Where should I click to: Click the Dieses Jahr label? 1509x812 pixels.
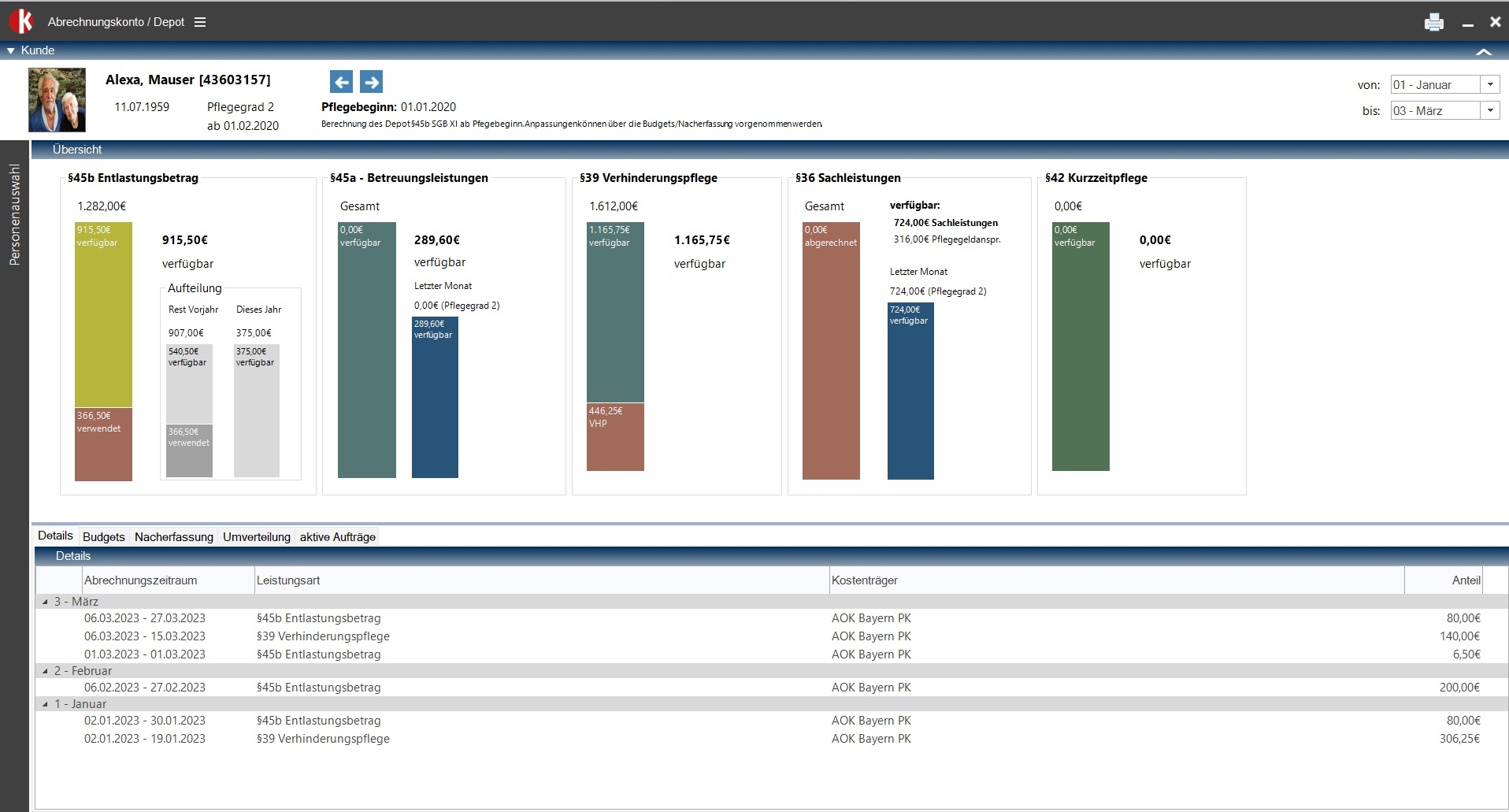pyautogui.click(x=258, y=310)
